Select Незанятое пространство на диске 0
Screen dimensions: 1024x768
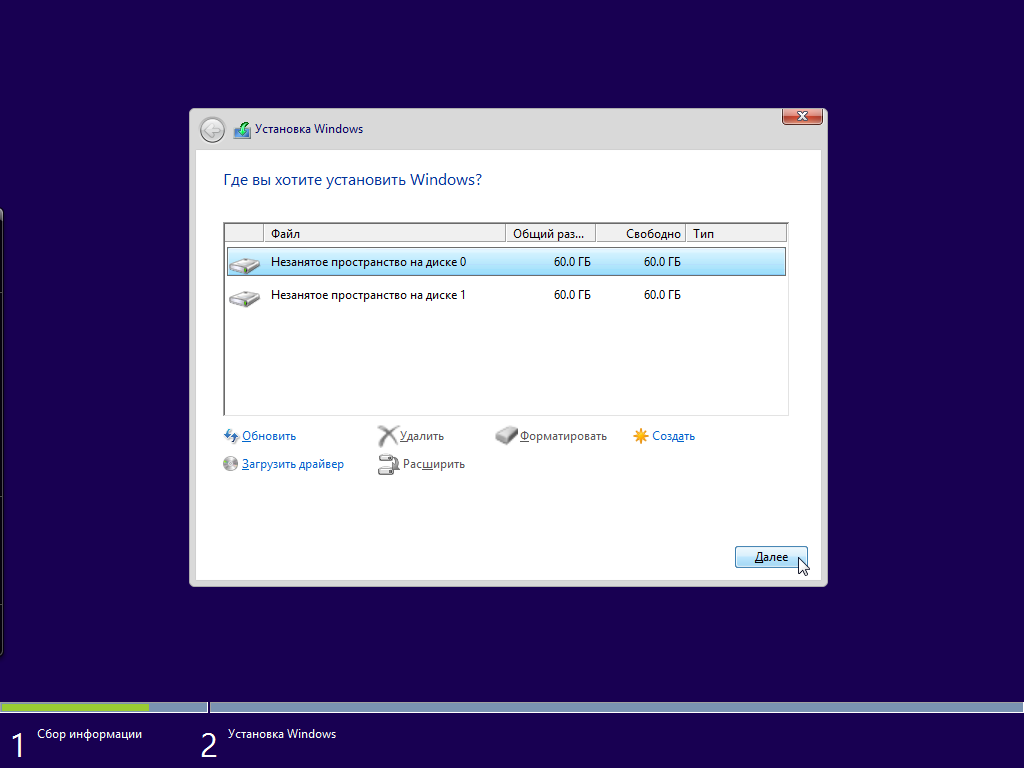tap(506, 262)
